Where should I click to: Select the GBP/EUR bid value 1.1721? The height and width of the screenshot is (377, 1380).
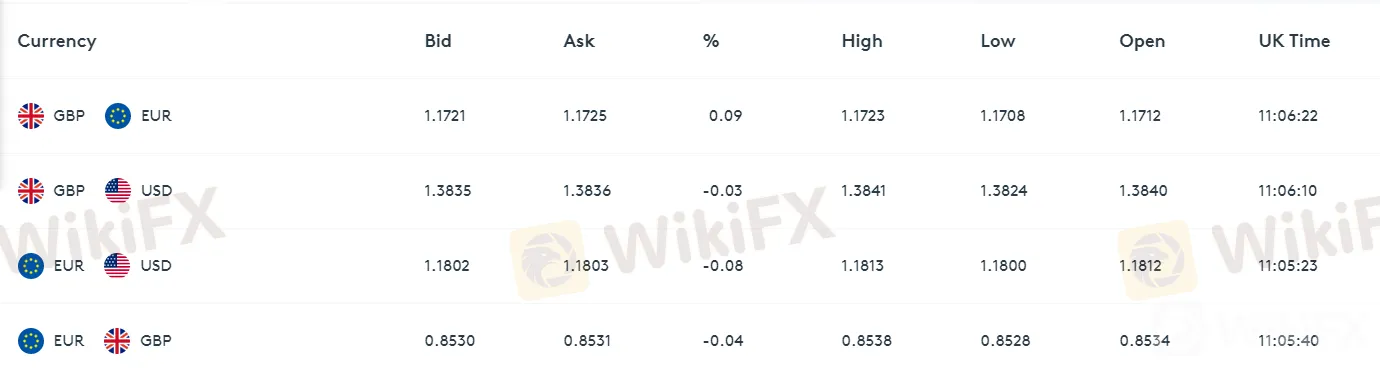coord(445,116)
